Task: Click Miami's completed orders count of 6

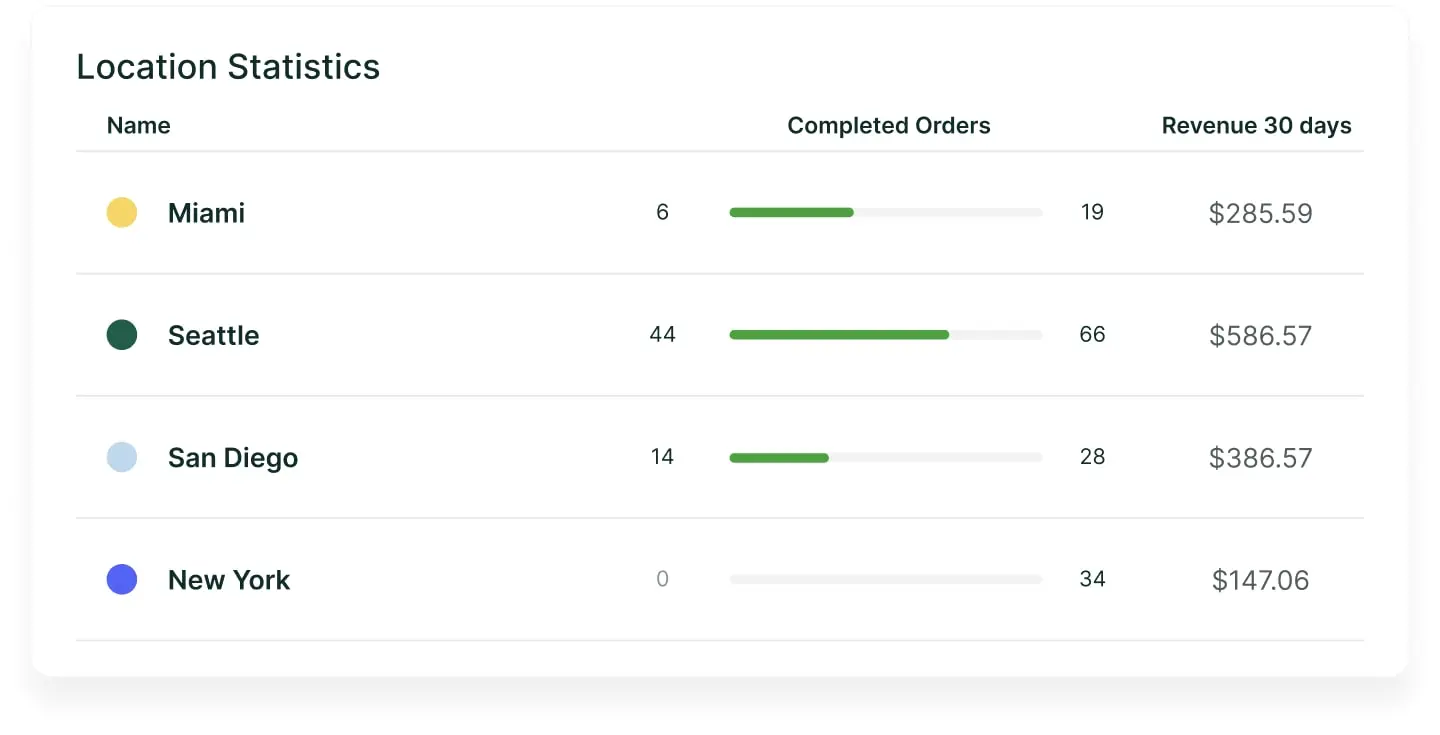Action: tap(662, 212)
